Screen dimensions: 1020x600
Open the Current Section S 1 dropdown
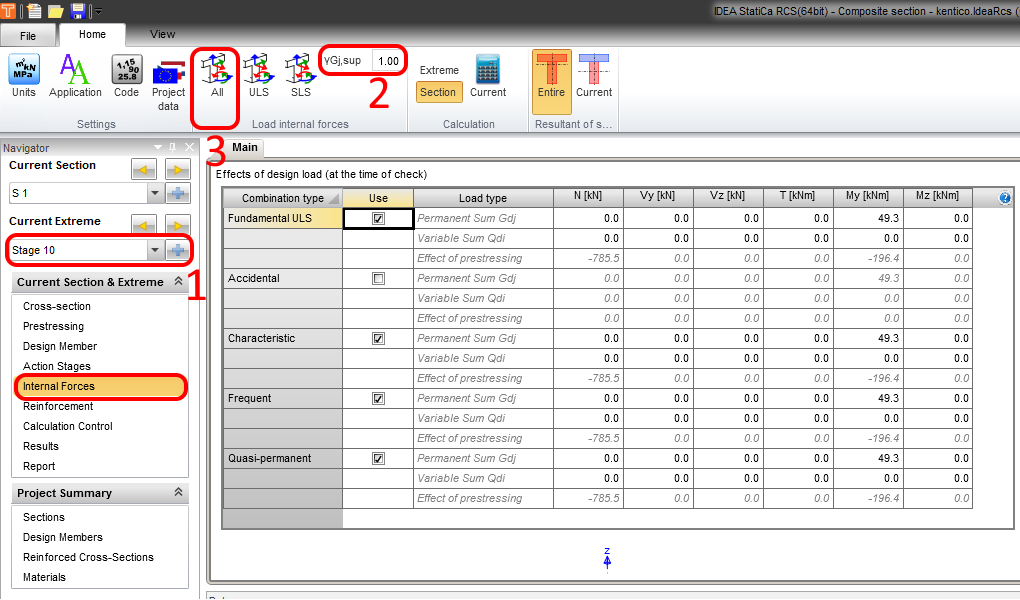(x=154, y=193)
